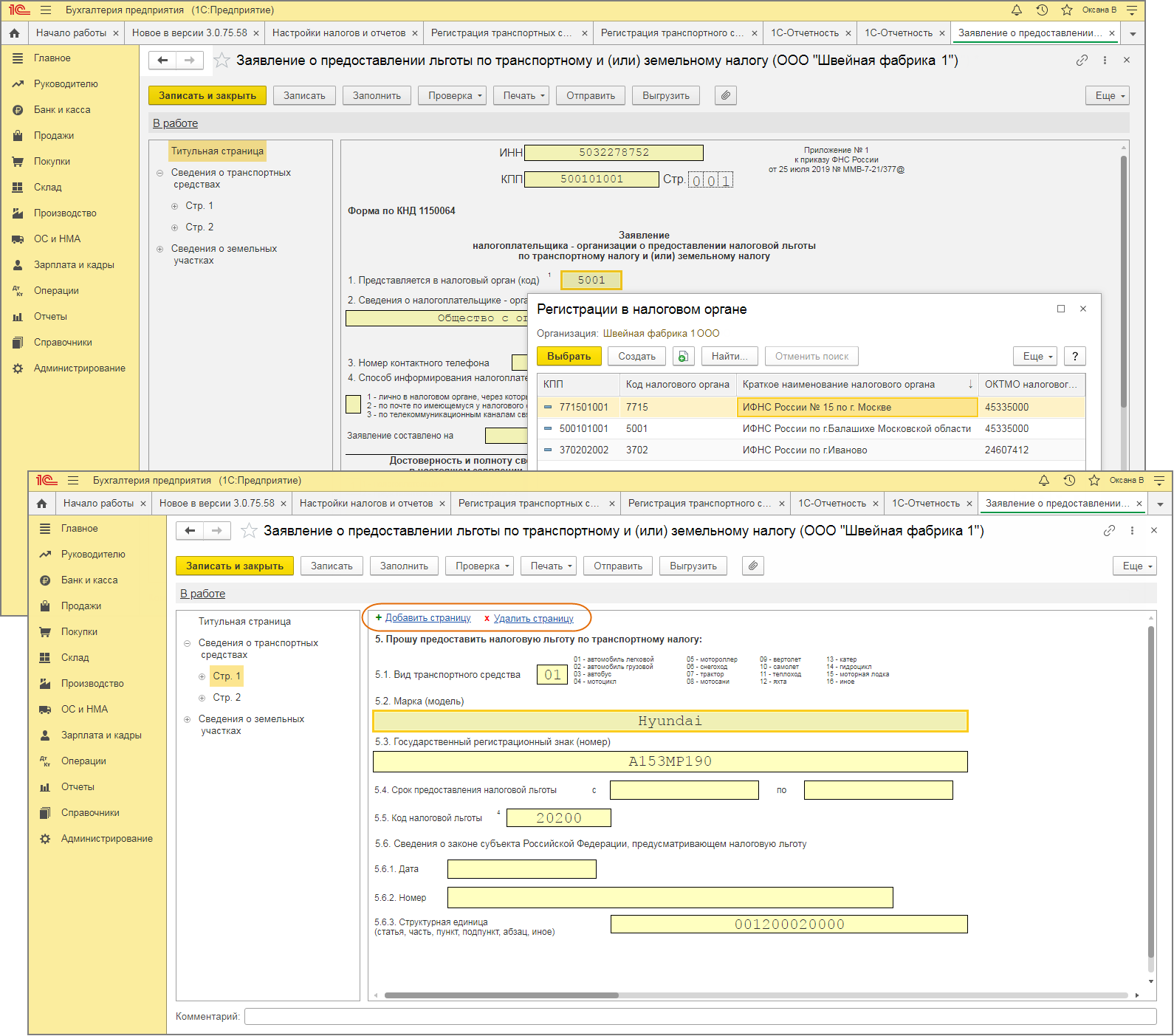Switch to "Настройки налогов и отчетов" tab, front window
This screenshot has height=1036, width=1174.
point(365,504)
